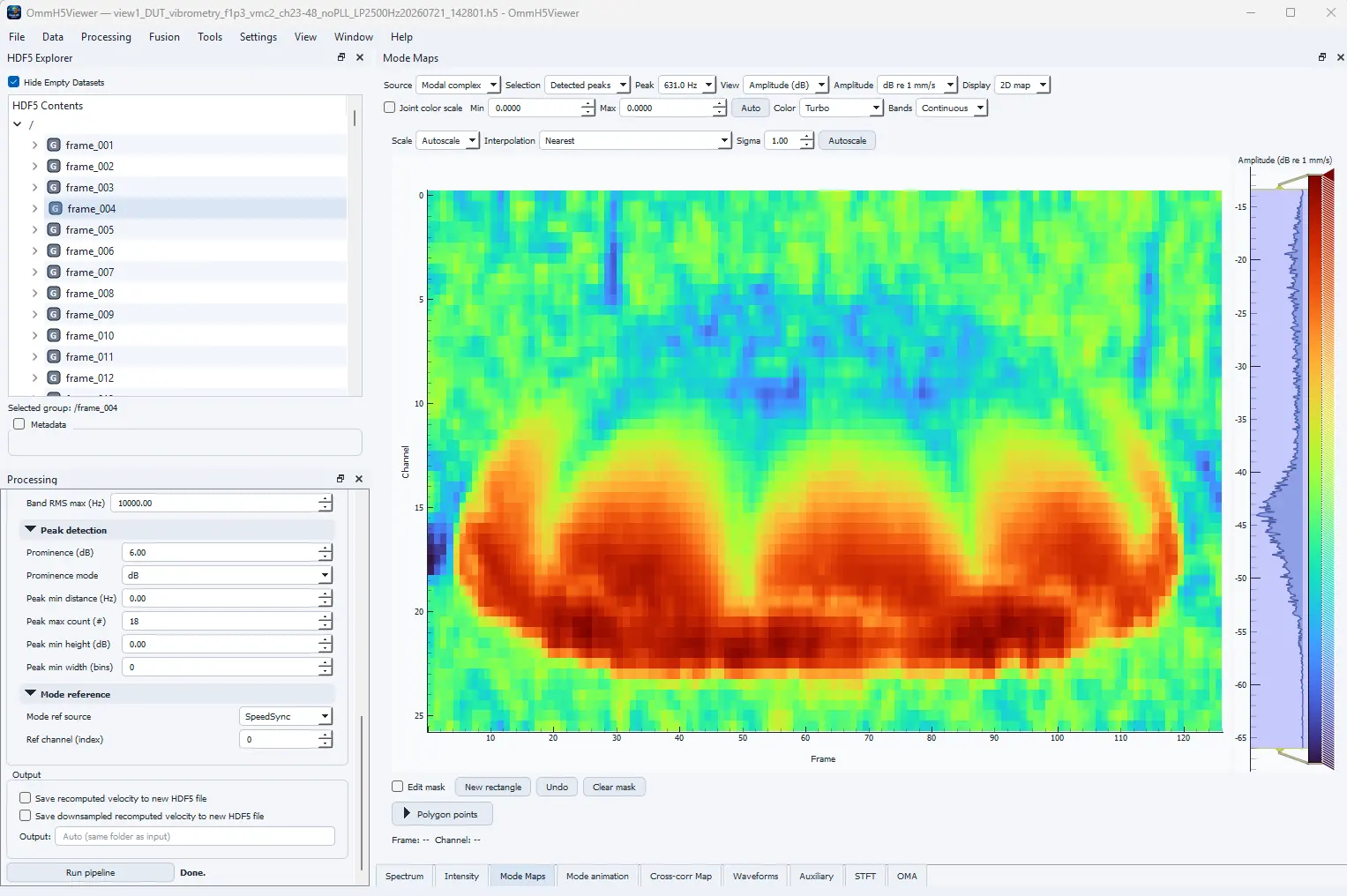Float the Processing panel
The image size is (1347, 896).
coord(340,479)
